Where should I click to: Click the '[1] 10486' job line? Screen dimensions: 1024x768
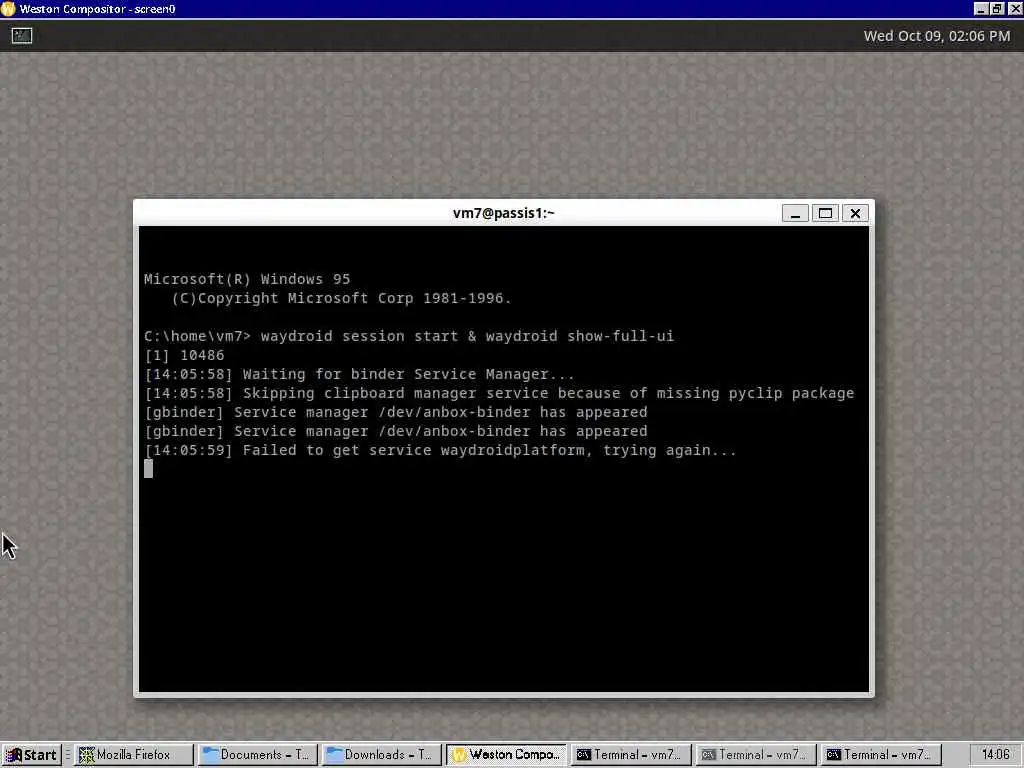pyautogui.click(x=184, y=355)
